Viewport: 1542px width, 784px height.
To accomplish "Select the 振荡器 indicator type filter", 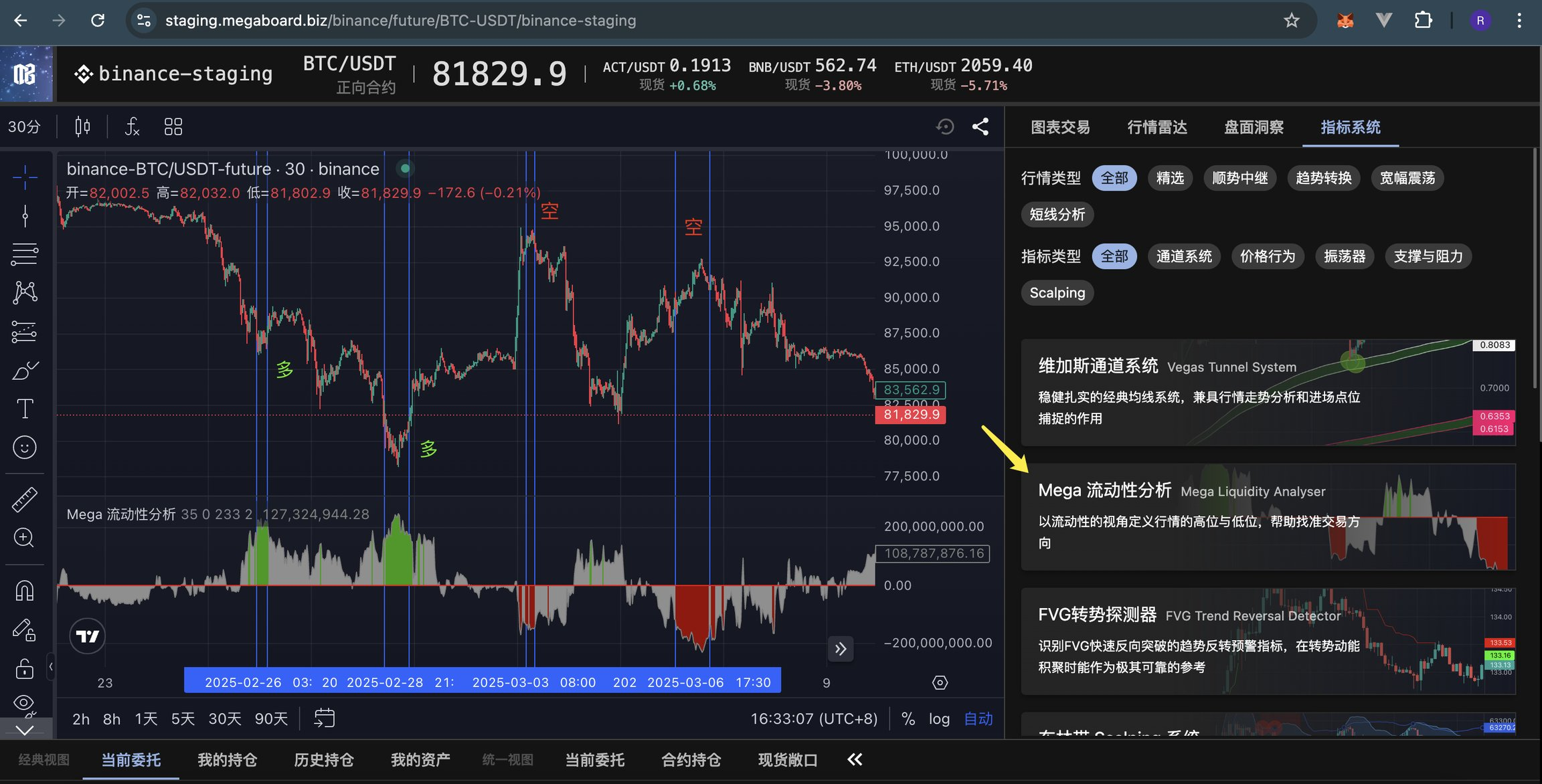I will click(1344, 256).
